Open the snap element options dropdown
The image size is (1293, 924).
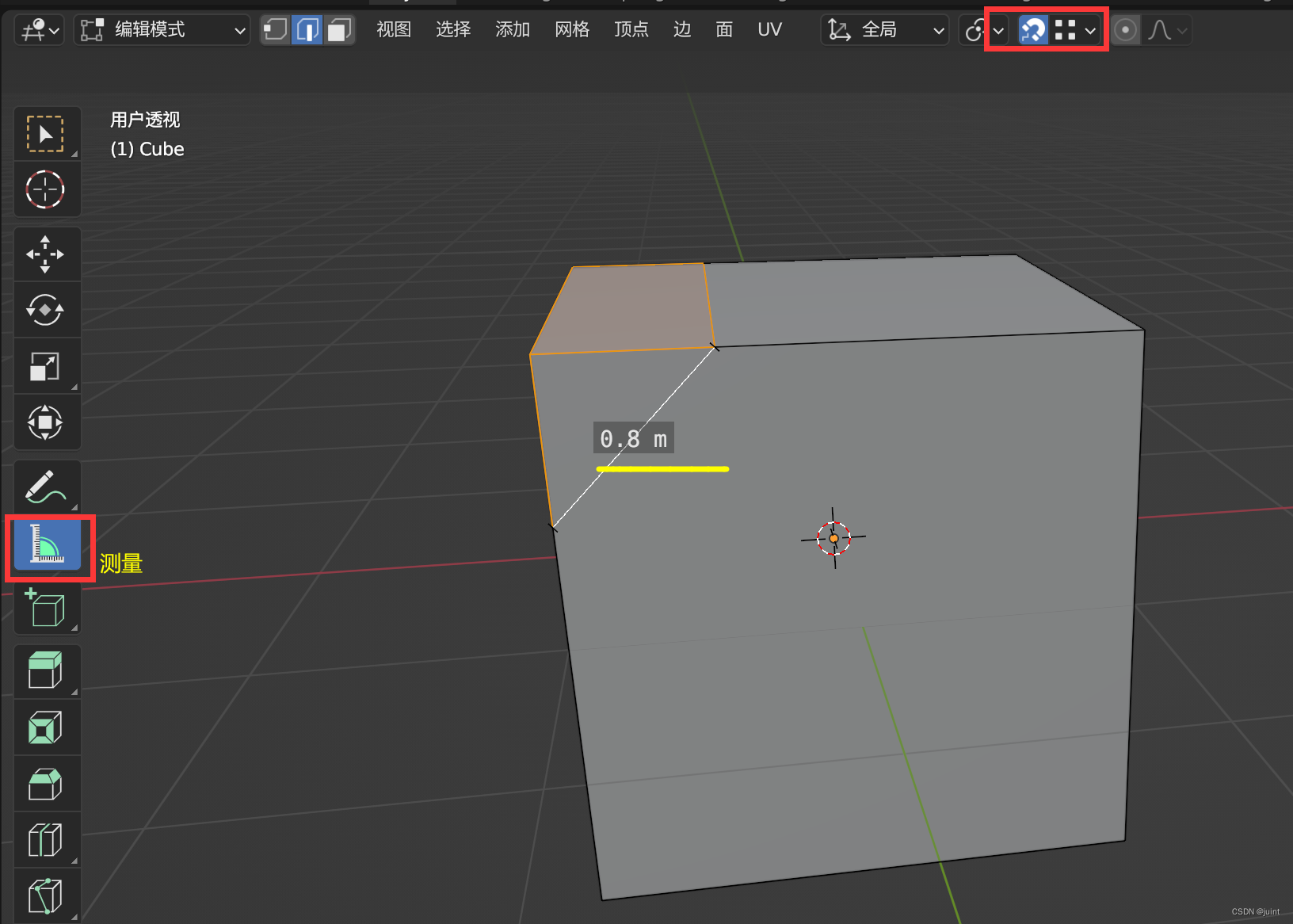1076,30
